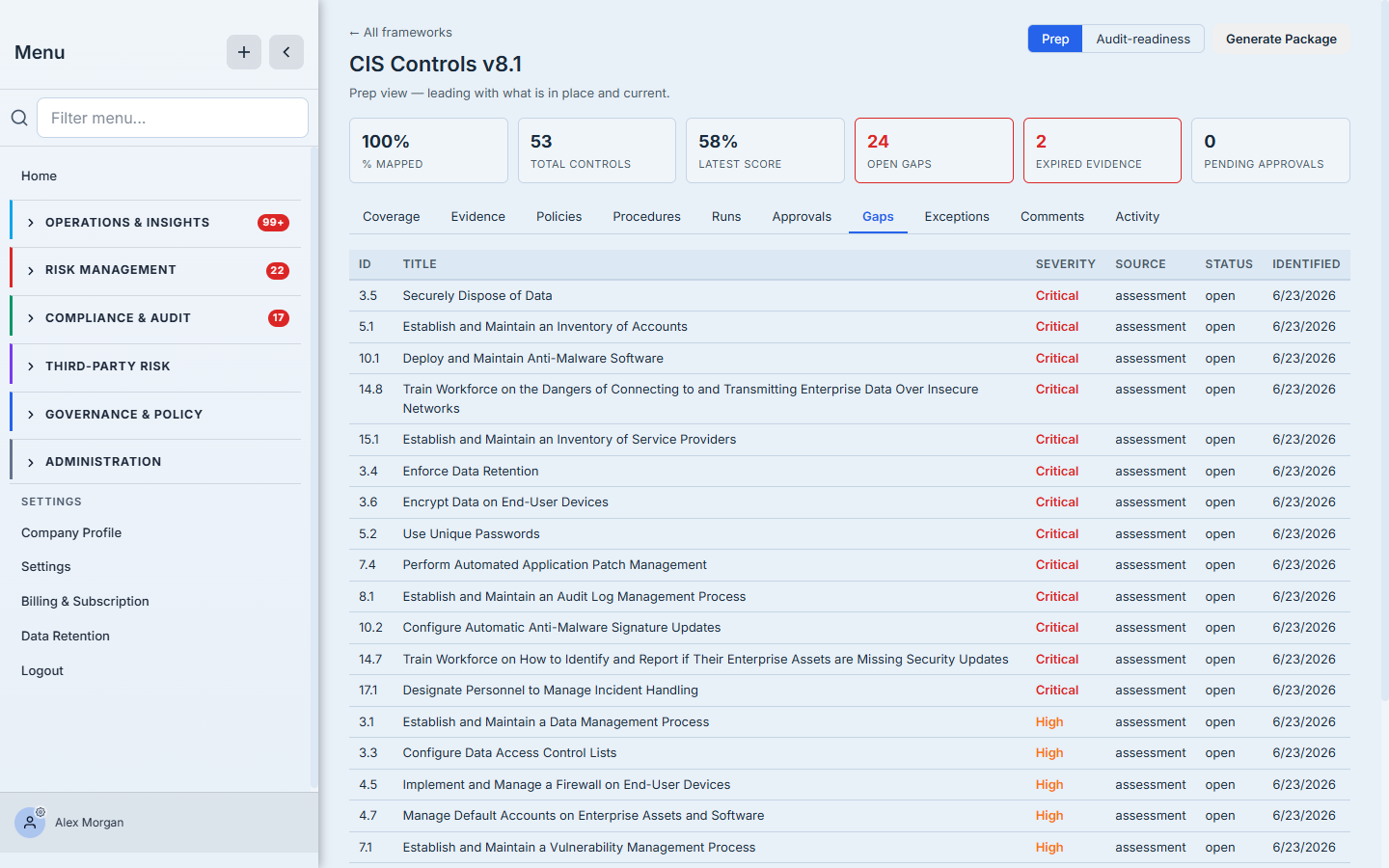The height and width of the screenshot is (868, 1389).
Task: Open the Policies tab
Action: pos(559,217)
